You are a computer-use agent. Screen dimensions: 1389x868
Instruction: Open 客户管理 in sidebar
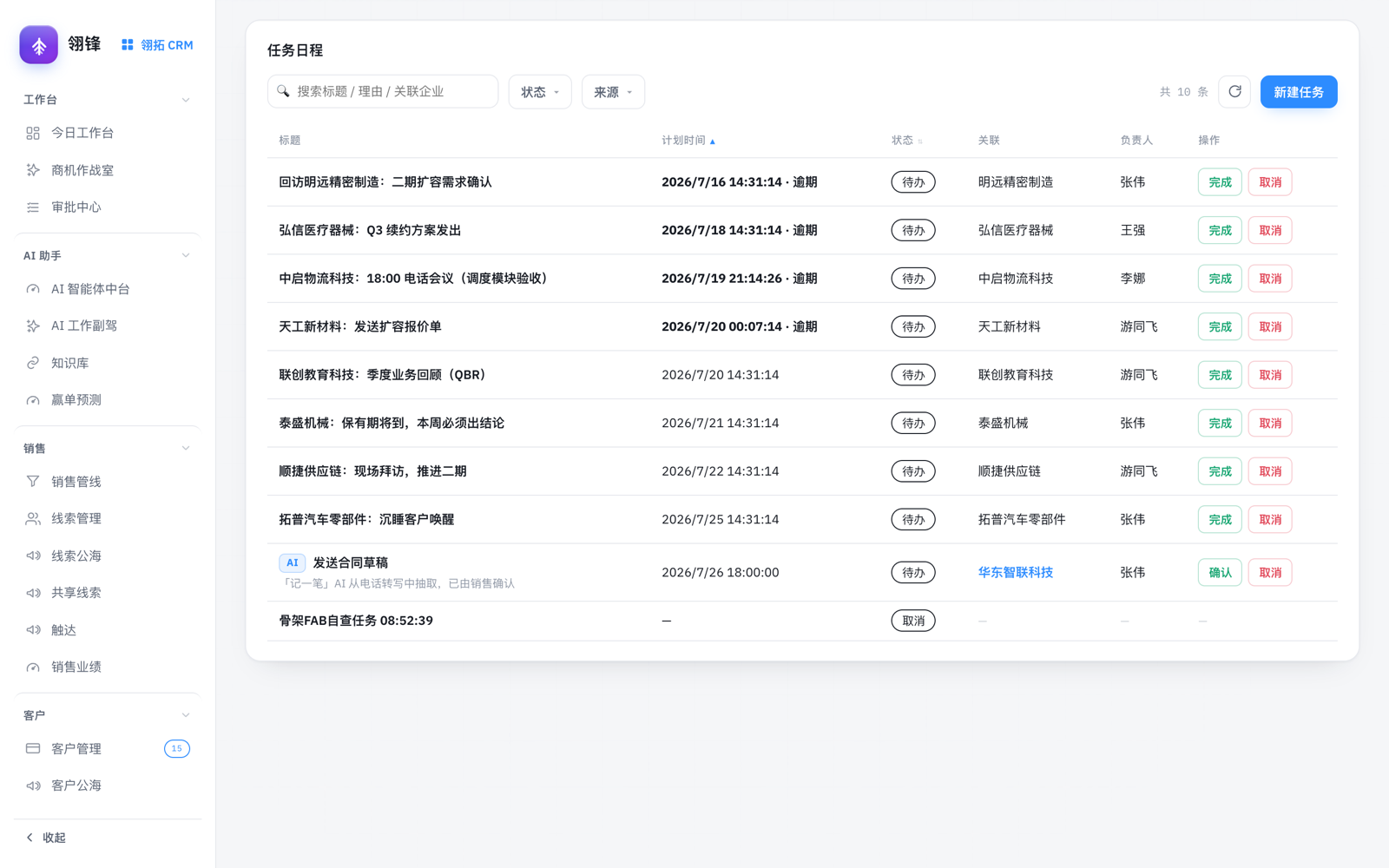pyautogui.click(x=108, y=748)
